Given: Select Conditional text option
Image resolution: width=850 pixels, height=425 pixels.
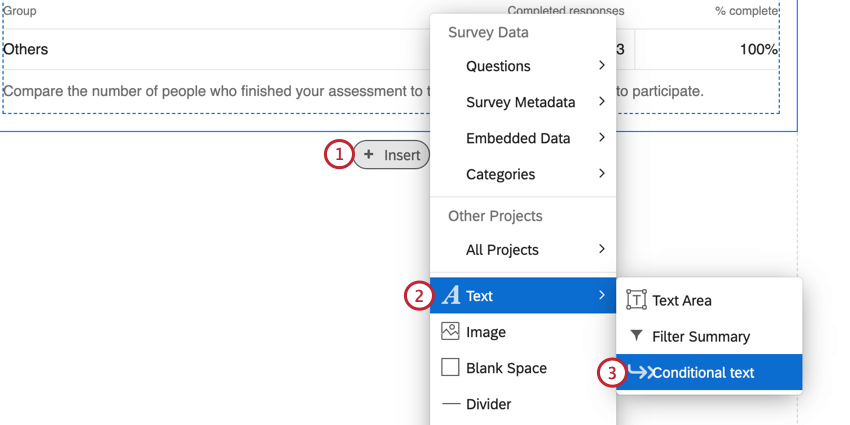Looking at the screenshot, I should 703,372.
